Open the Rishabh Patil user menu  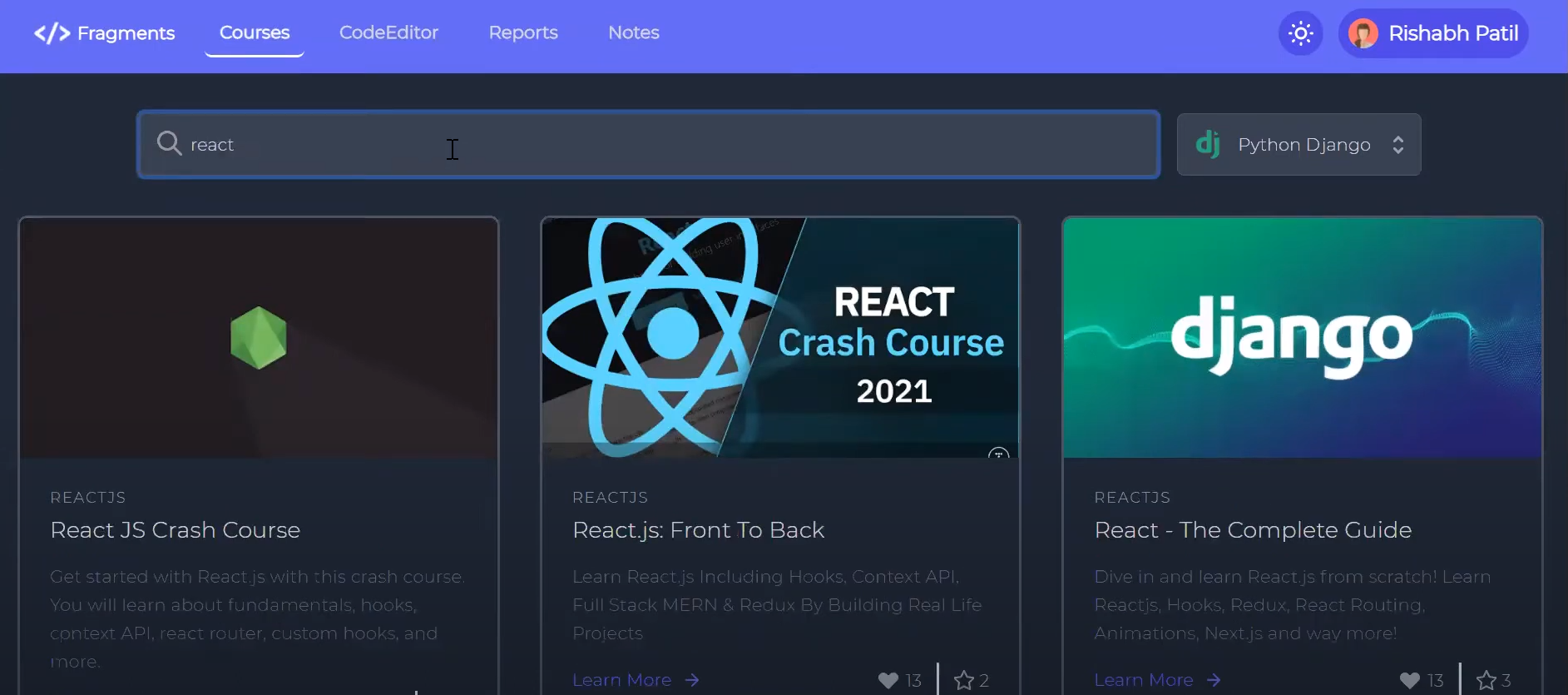click(x=1452, y=33)
